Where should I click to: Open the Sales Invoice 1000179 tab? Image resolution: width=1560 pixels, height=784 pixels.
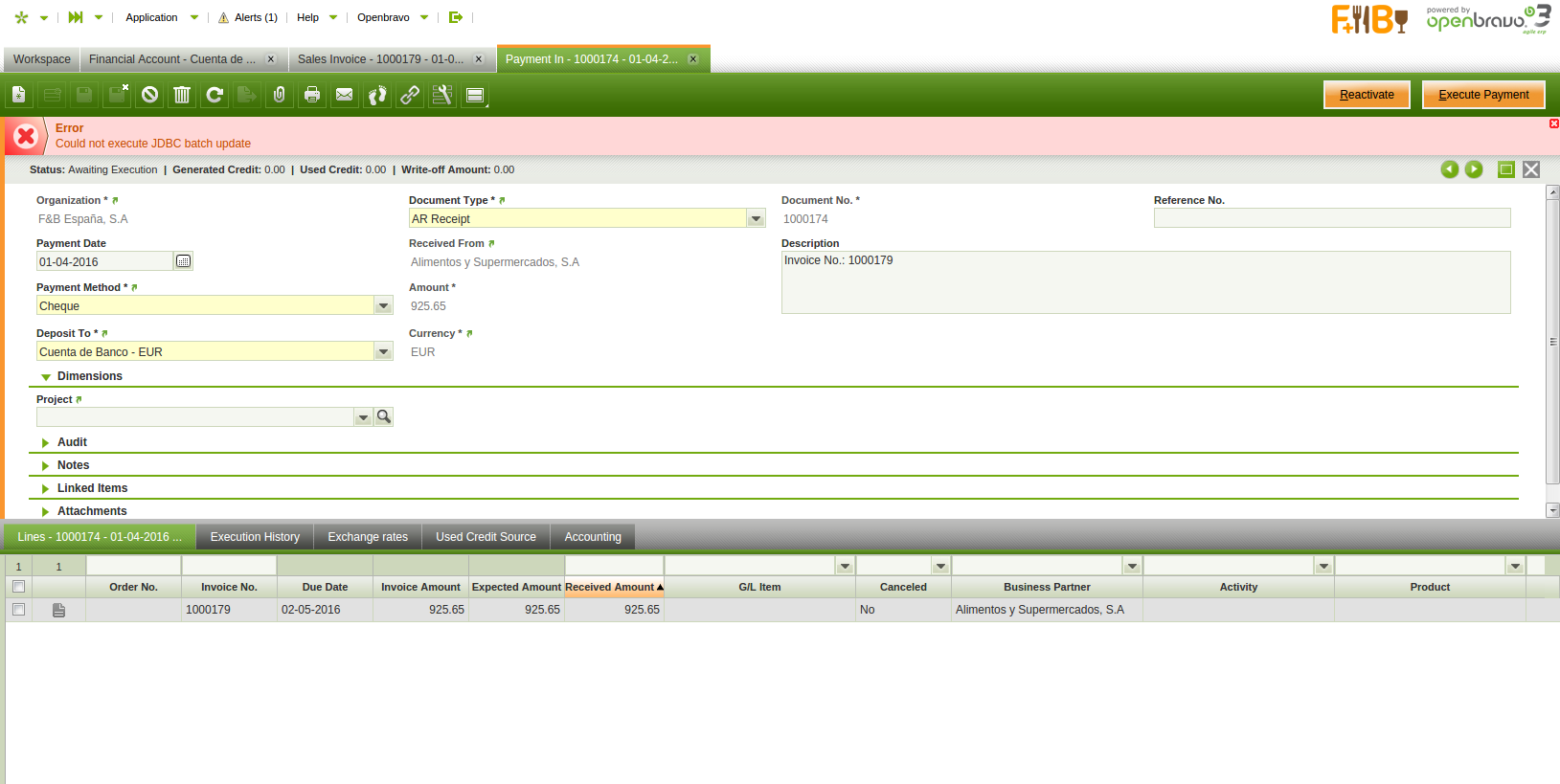[x=380, y=59]
